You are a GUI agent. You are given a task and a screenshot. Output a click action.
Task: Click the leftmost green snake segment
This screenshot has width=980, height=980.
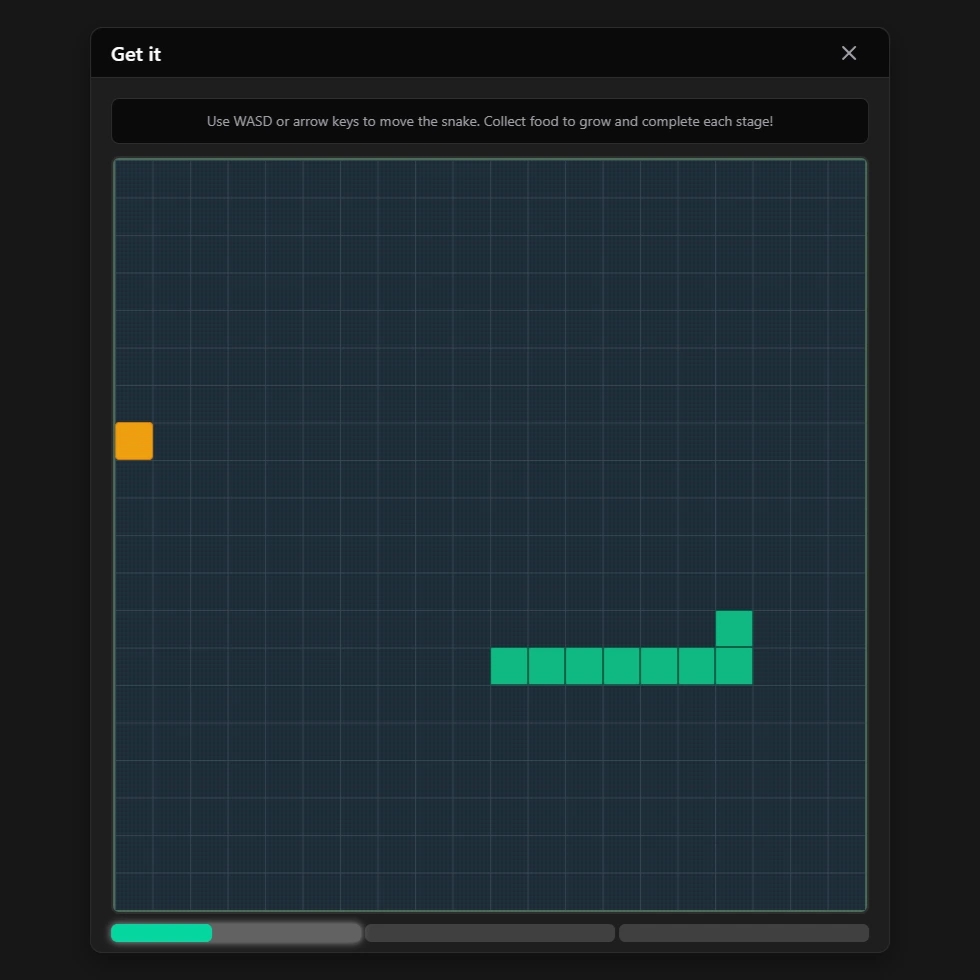[x=509, y=666]
